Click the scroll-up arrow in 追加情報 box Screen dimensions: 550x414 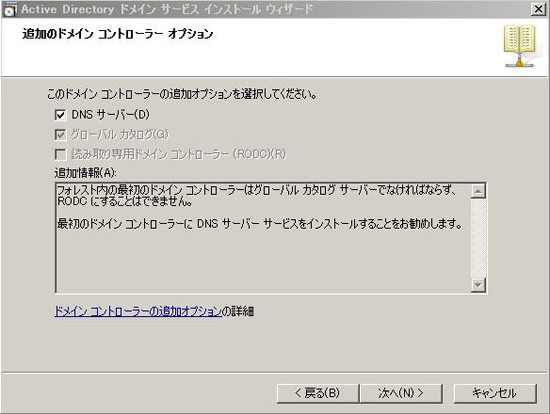[478, 191]
